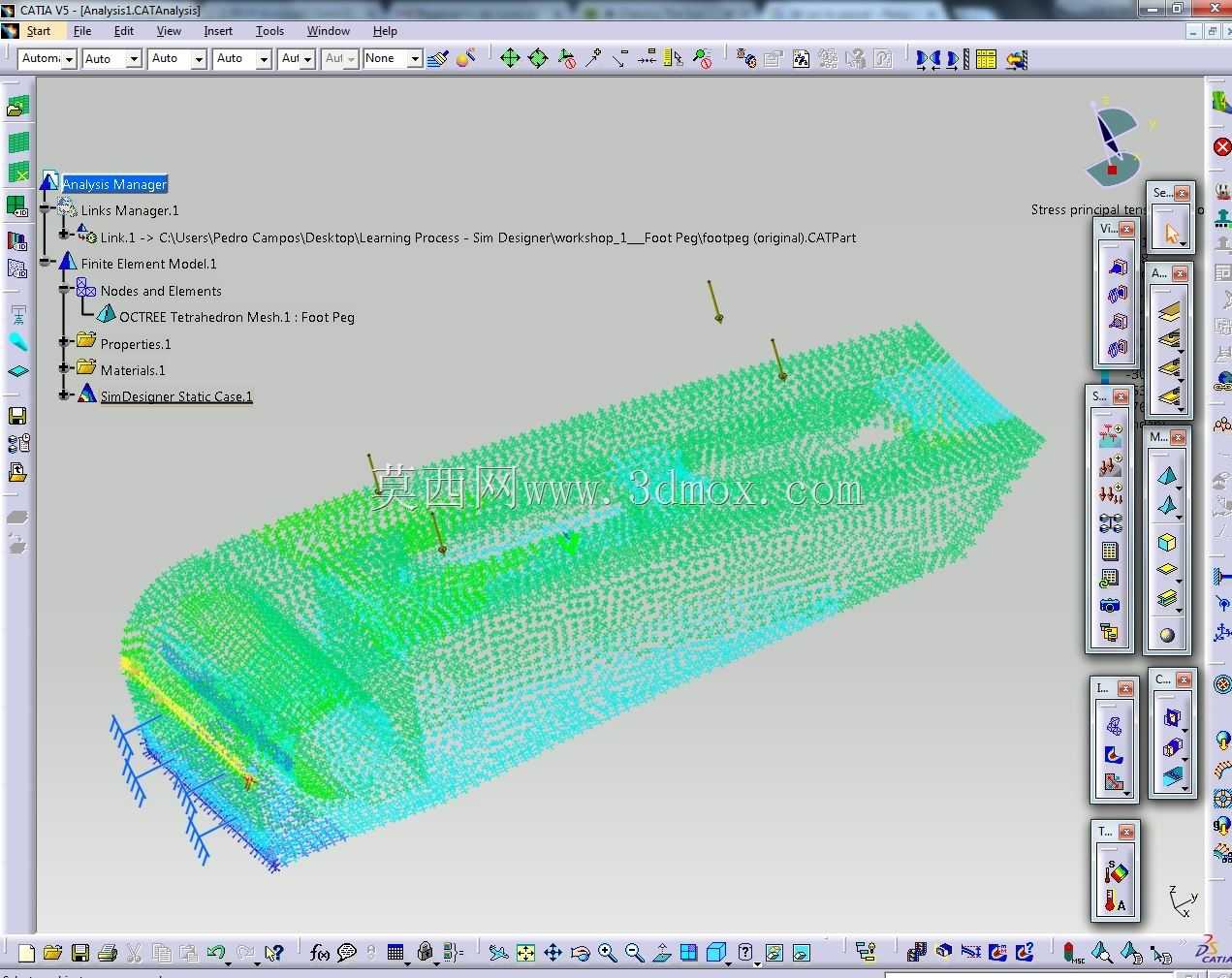1232x978 pixels.
Task: Select the Pan icon
Action: click(553, 954)
